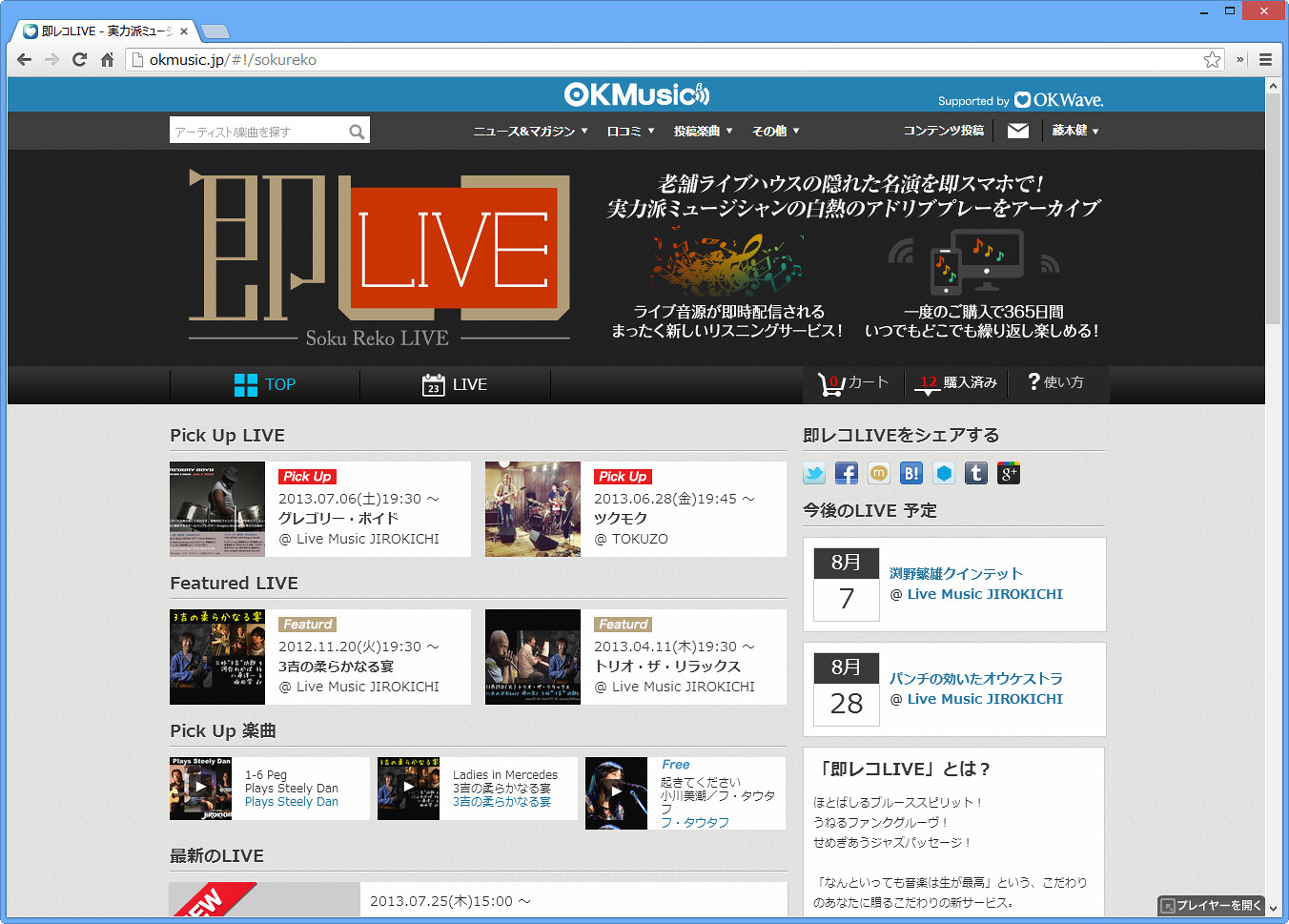1289x924 pixels.
Task: Play the Ladies in Mercedes track thumbnail
Action: (x=408, y=788)
